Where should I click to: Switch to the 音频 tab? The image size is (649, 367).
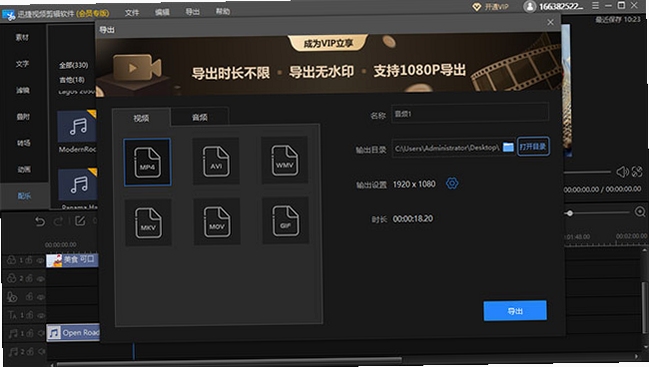pos(200,117)
